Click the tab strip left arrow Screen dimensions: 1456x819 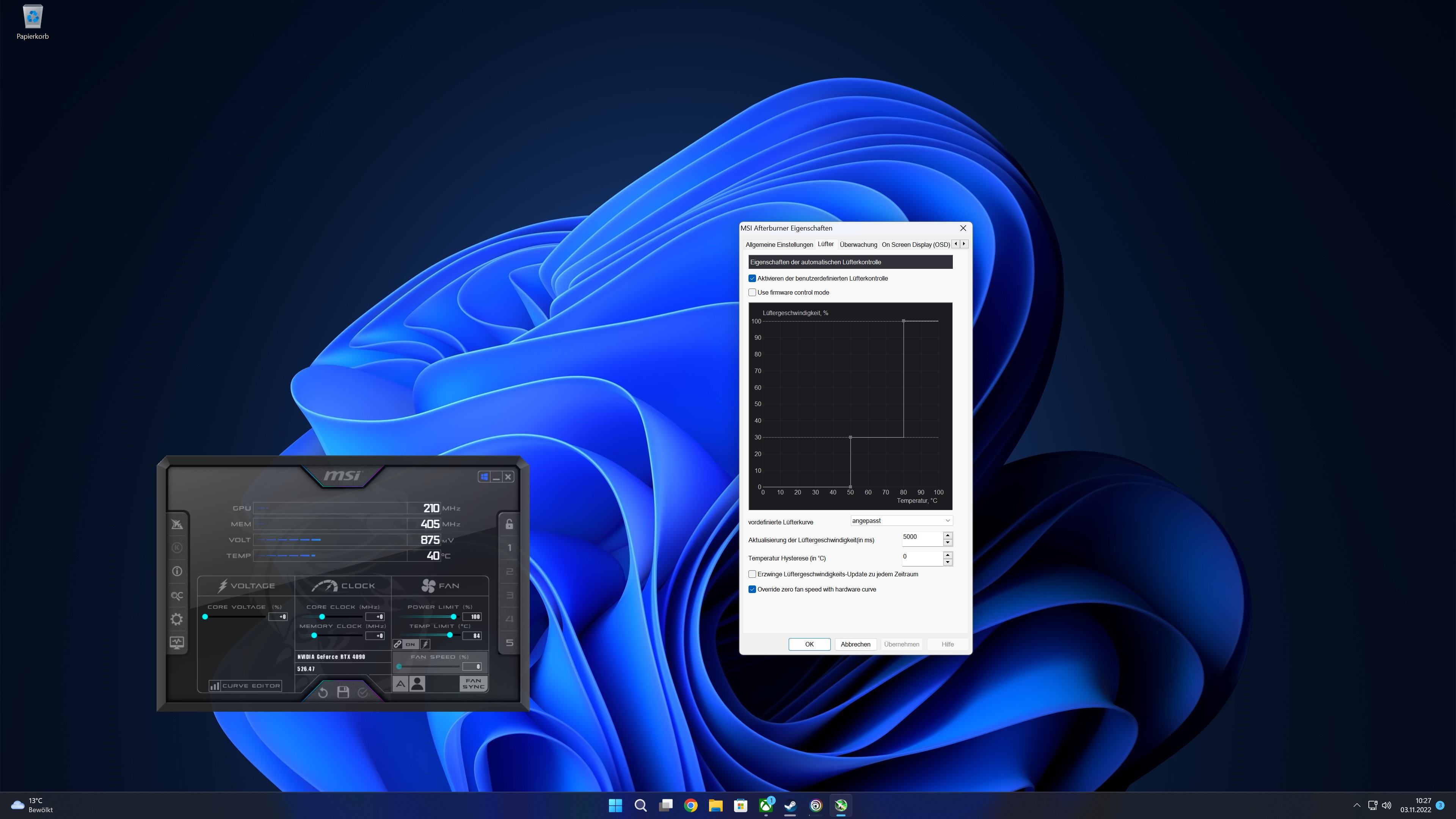(x=956, y=244)
